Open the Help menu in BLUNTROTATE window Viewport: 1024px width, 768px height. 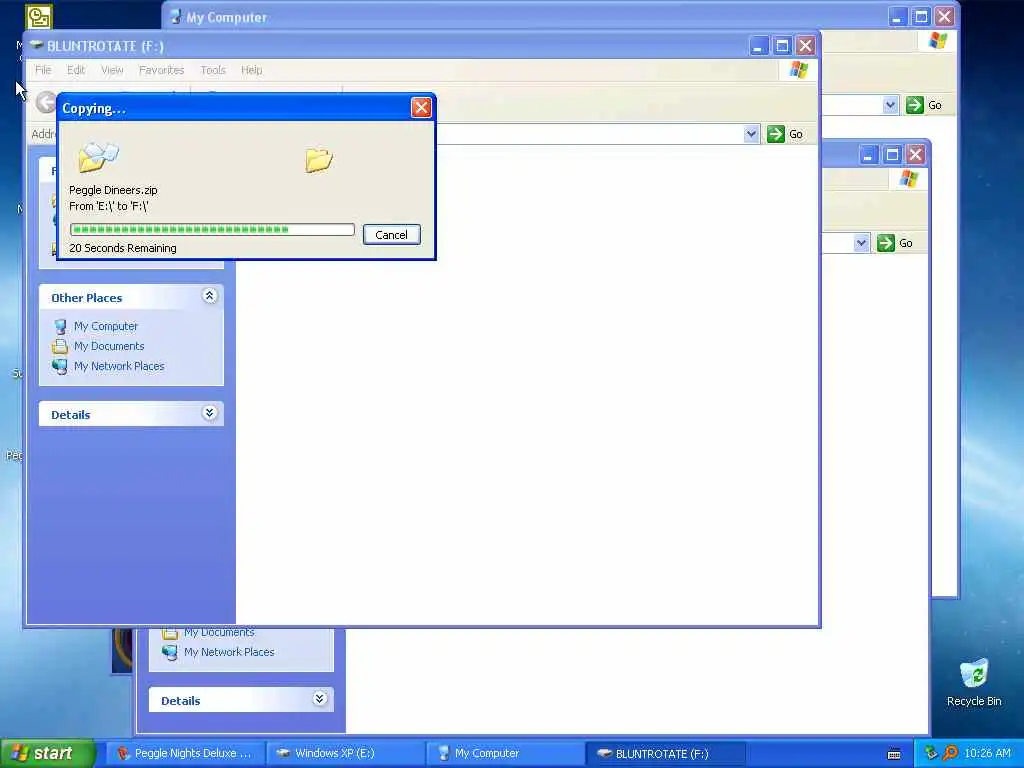click(251, 70)
